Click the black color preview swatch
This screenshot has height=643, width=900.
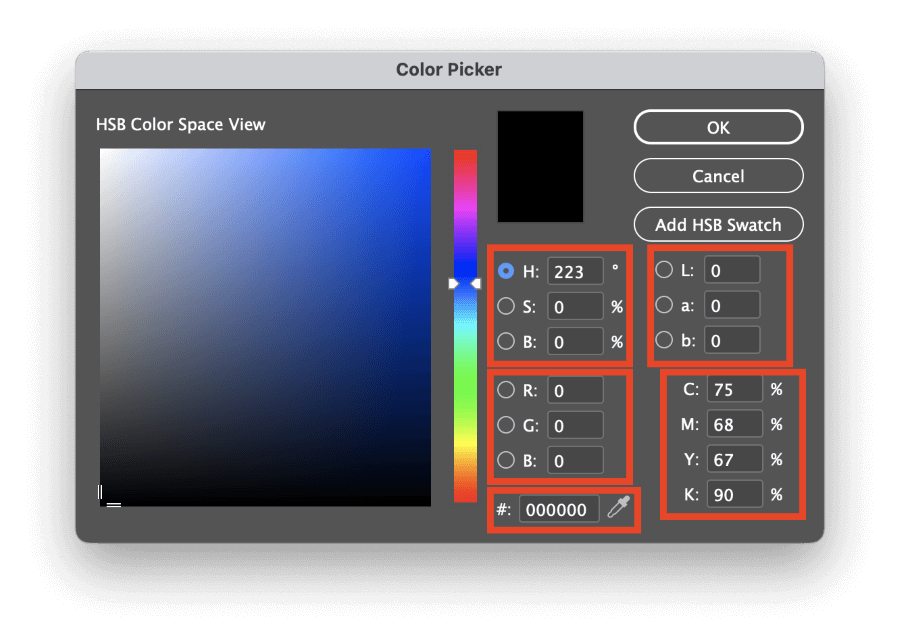click(x=540, y=165)
